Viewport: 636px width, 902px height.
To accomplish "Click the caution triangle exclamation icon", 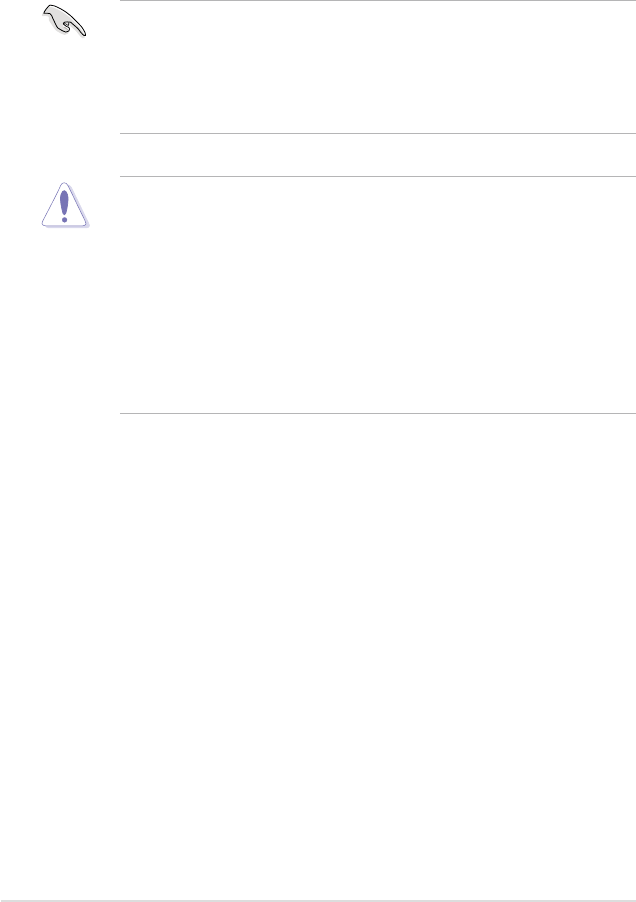I will 65,205.
